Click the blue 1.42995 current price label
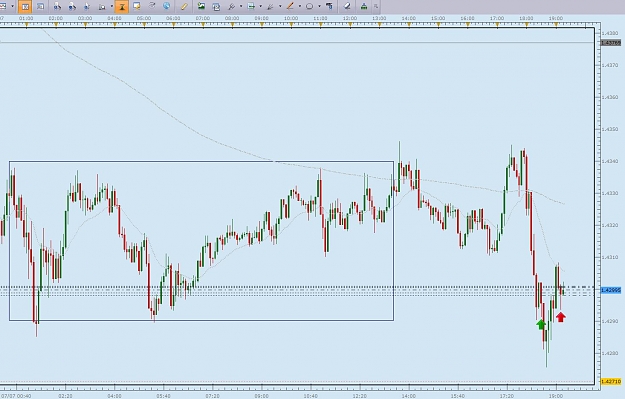The image size is (625, 399). (611, 290)
